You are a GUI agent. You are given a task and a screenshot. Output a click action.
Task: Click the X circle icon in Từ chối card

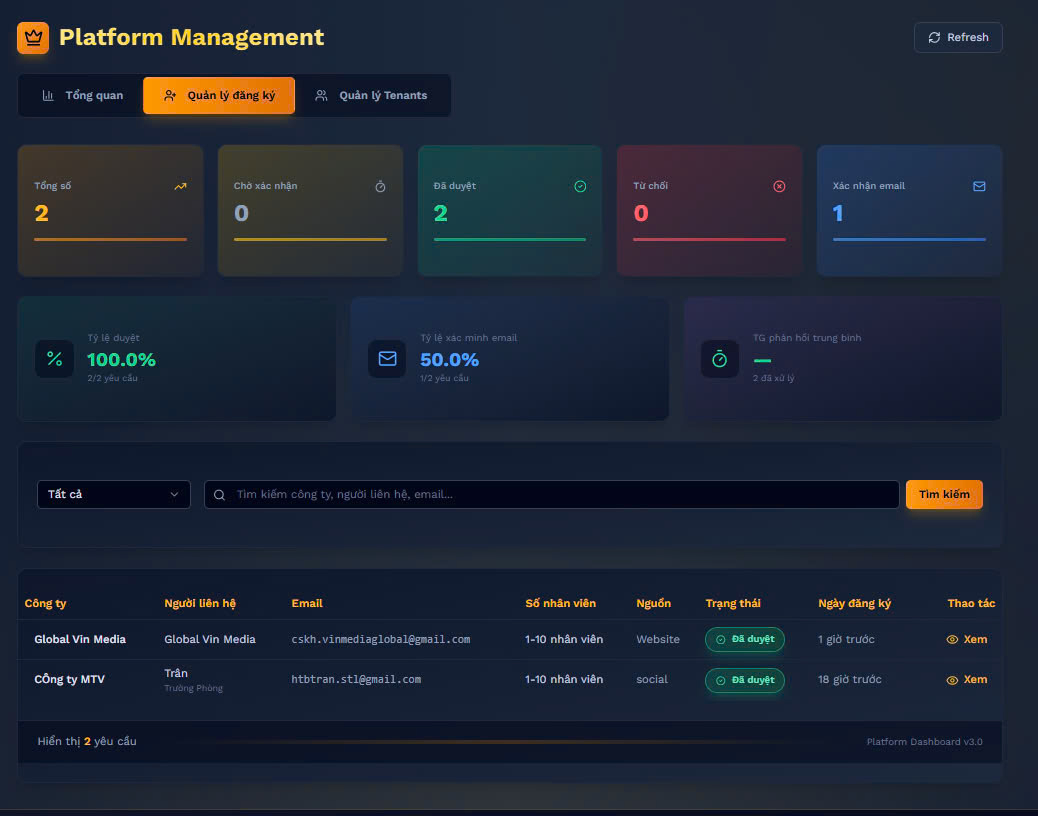click(780, 186)
